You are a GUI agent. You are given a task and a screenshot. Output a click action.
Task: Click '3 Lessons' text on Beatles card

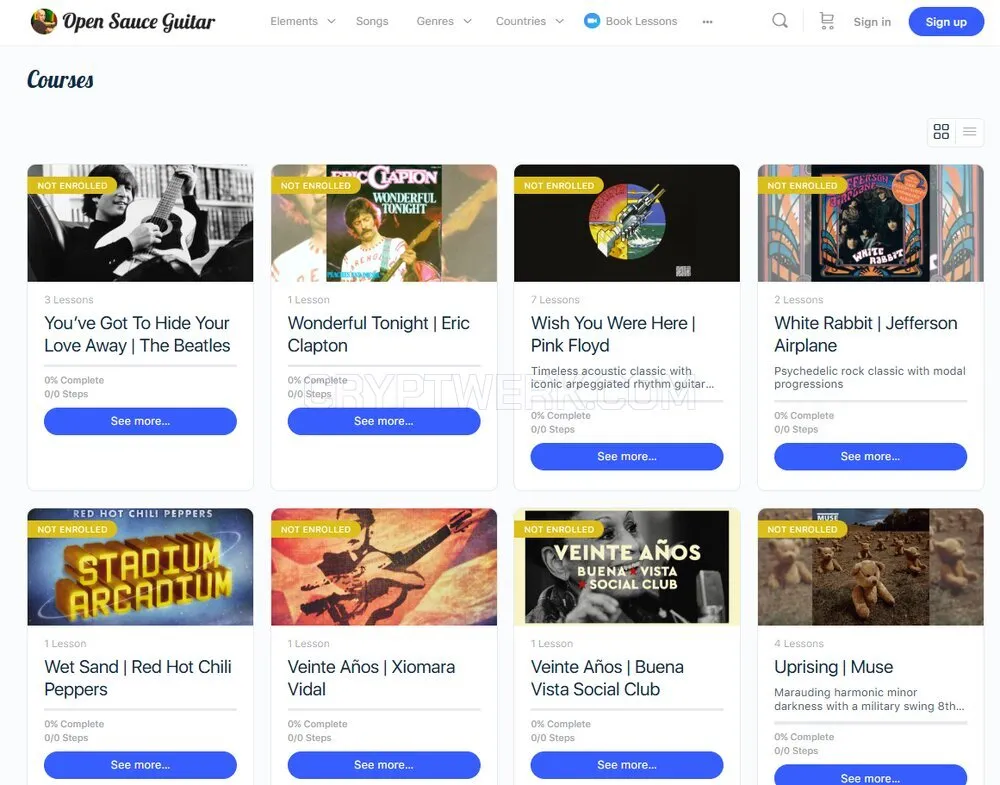[69, 300]
